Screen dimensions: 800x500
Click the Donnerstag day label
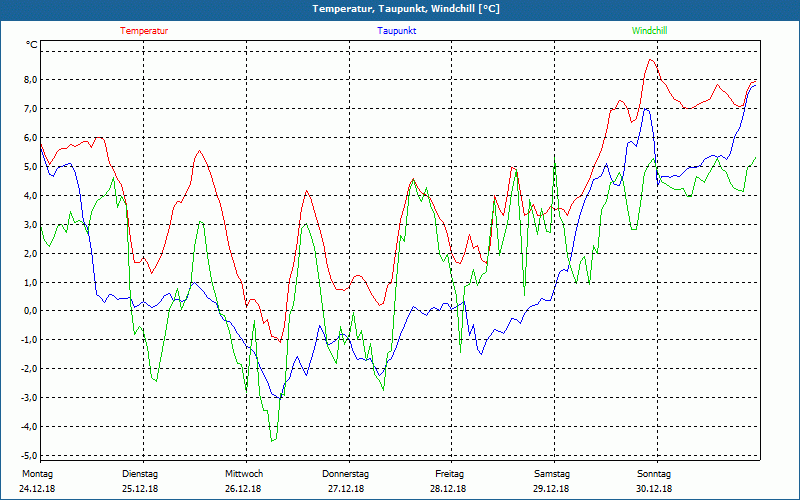pos(345,474)
